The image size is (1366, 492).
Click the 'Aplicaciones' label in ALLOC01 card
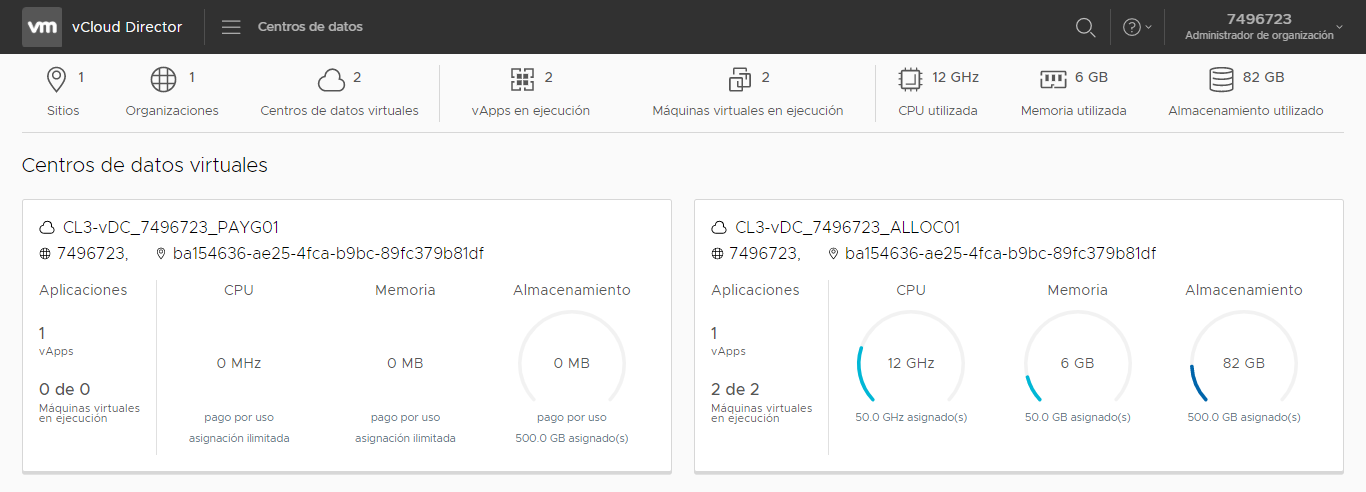755,290
